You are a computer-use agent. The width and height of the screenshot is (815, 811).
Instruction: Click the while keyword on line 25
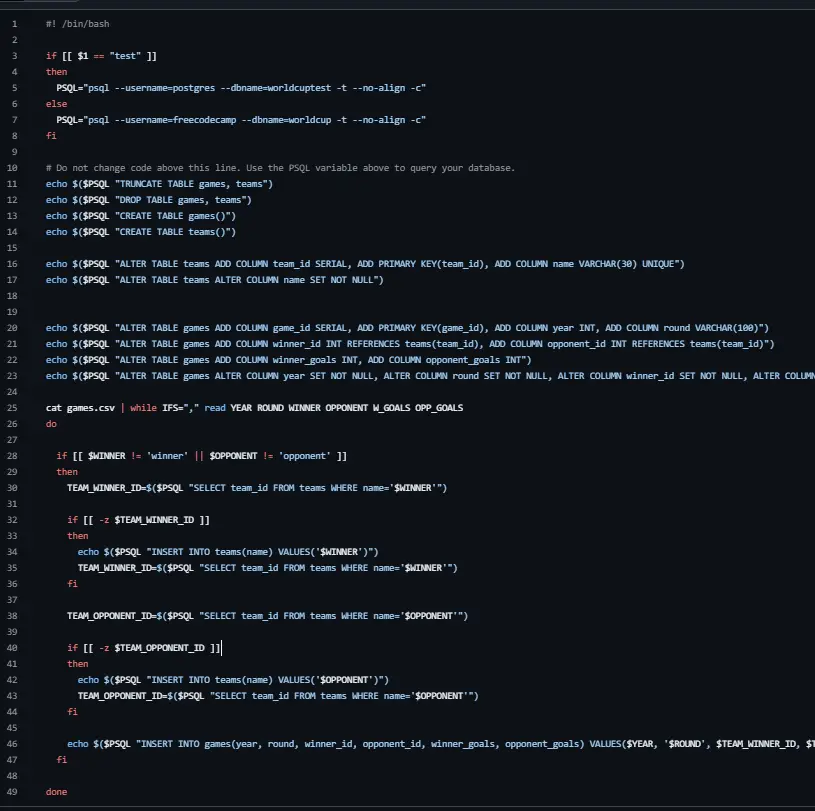(x=143, y=407)
